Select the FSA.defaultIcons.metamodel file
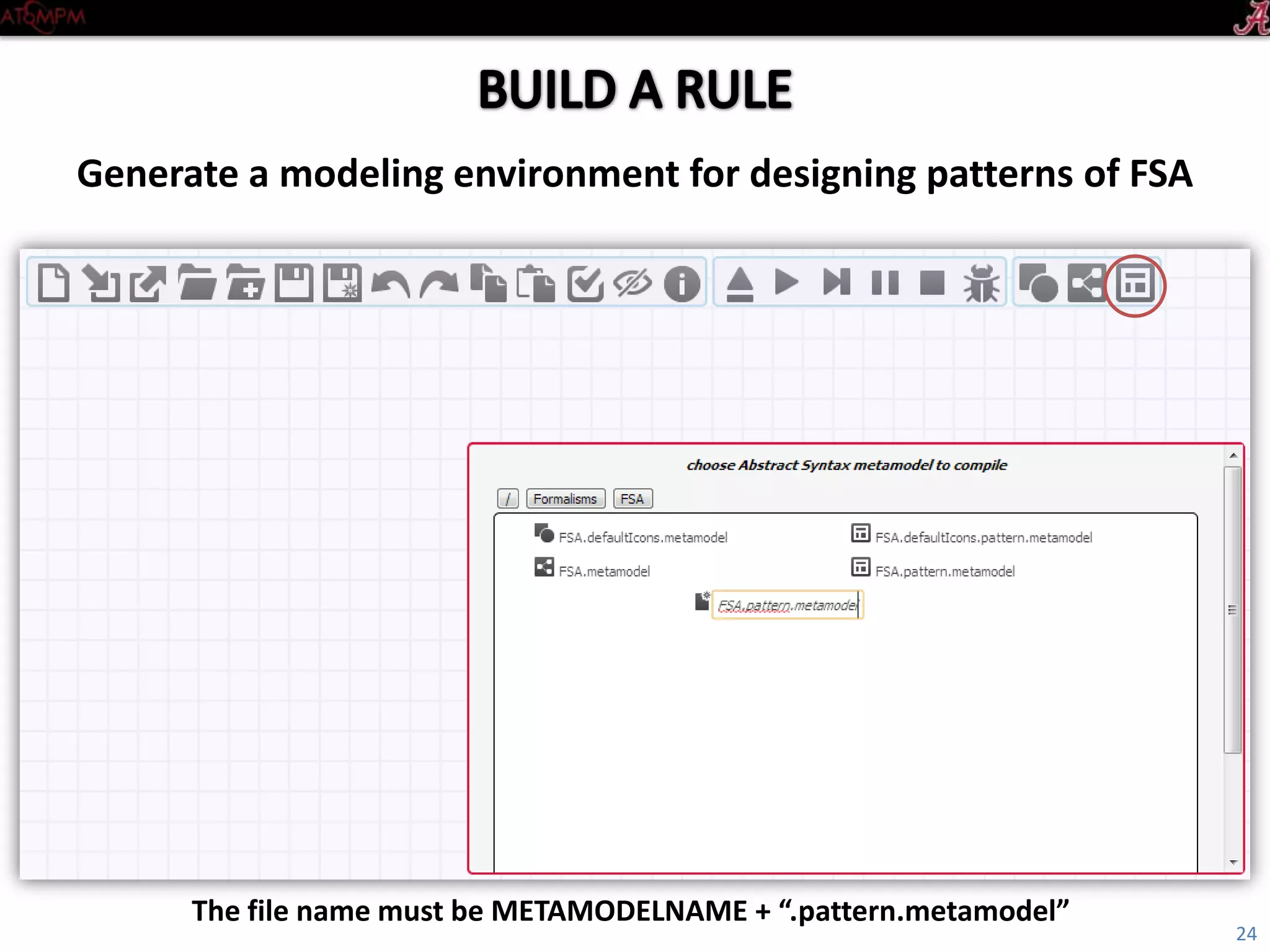Image resolution: width=1270 pixels, height=952 pixels. tap(643, 537)
